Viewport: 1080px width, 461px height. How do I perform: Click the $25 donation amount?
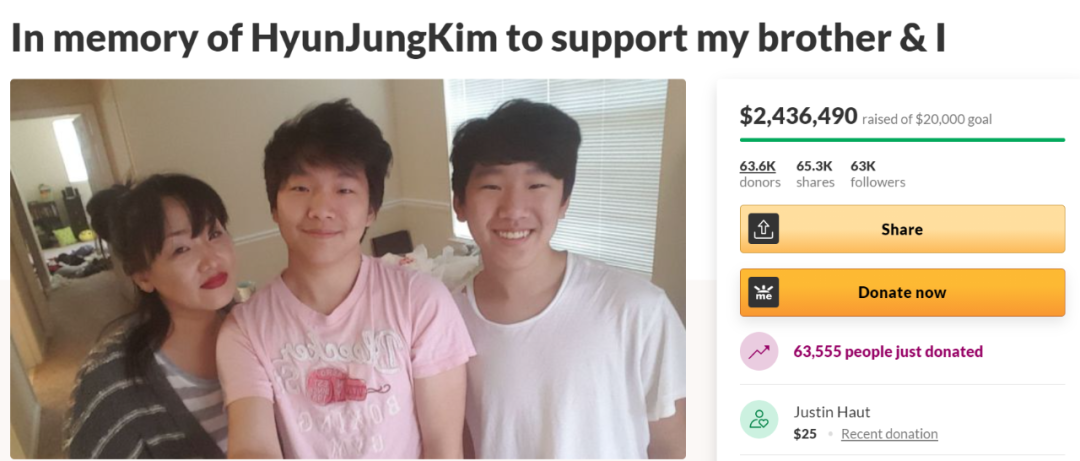[803, 434]
